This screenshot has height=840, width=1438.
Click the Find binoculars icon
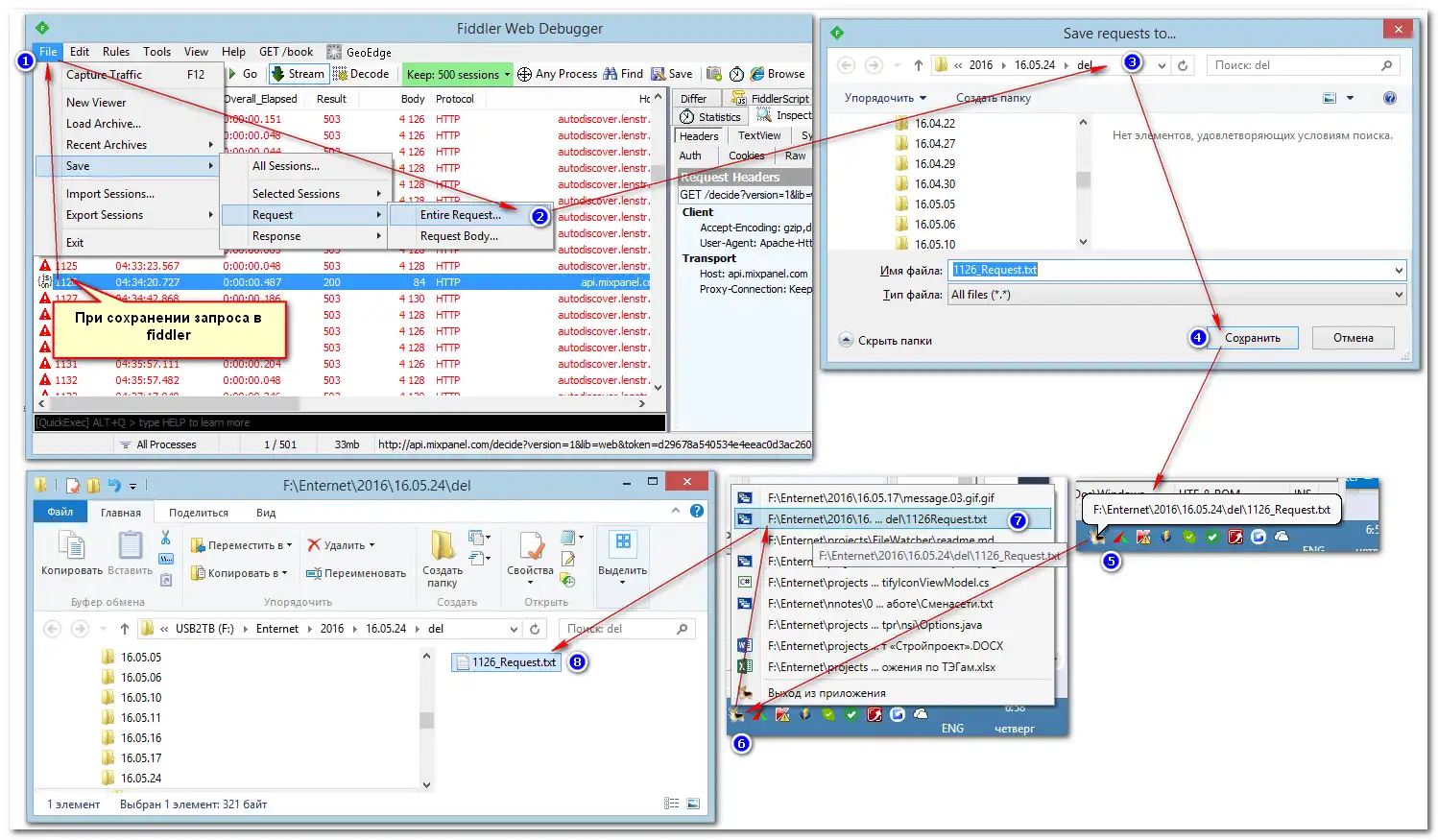click(x=610, y=74)
